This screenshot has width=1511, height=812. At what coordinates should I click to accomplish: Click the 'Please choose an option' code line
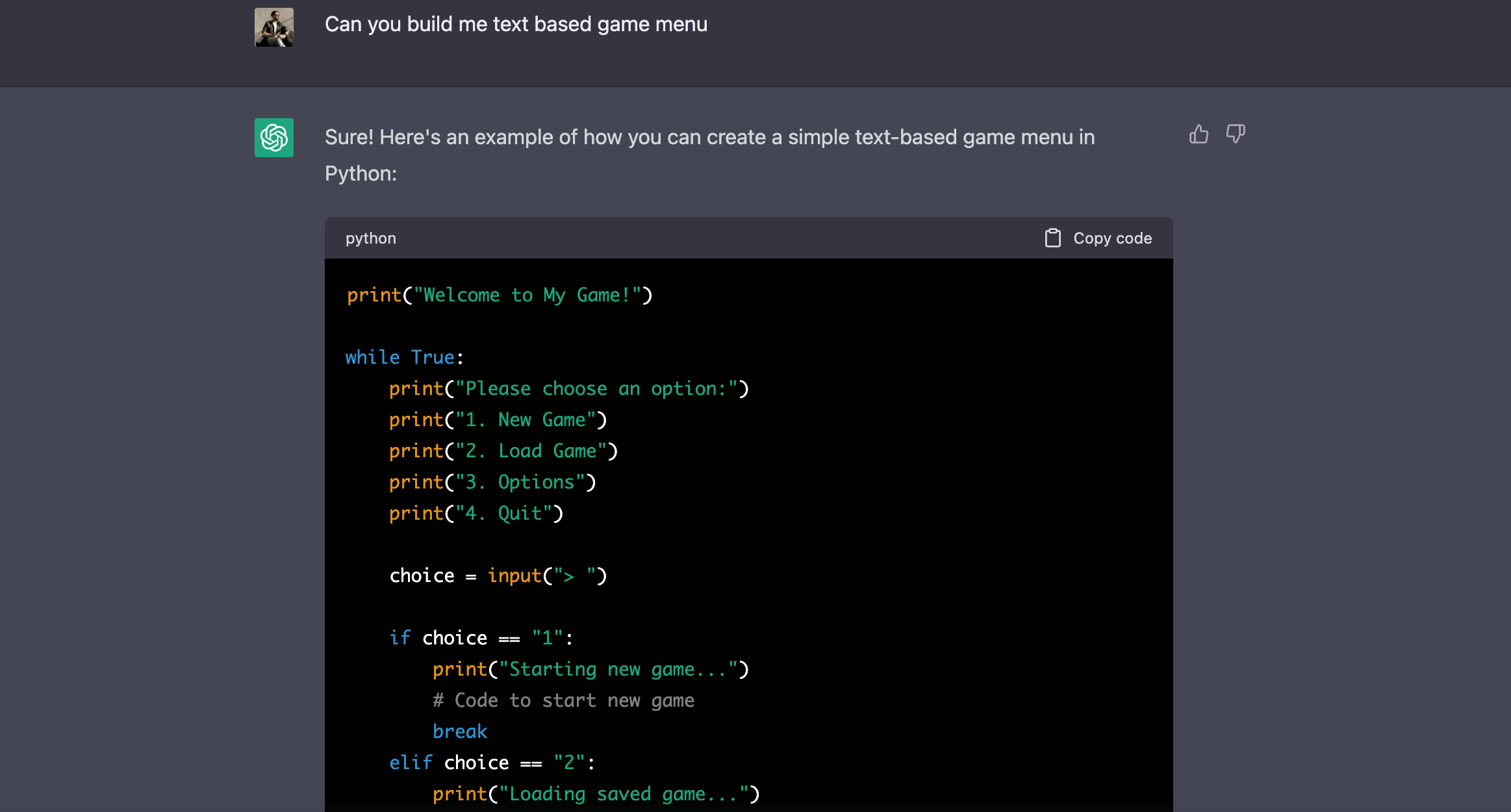tap(568, 389)
